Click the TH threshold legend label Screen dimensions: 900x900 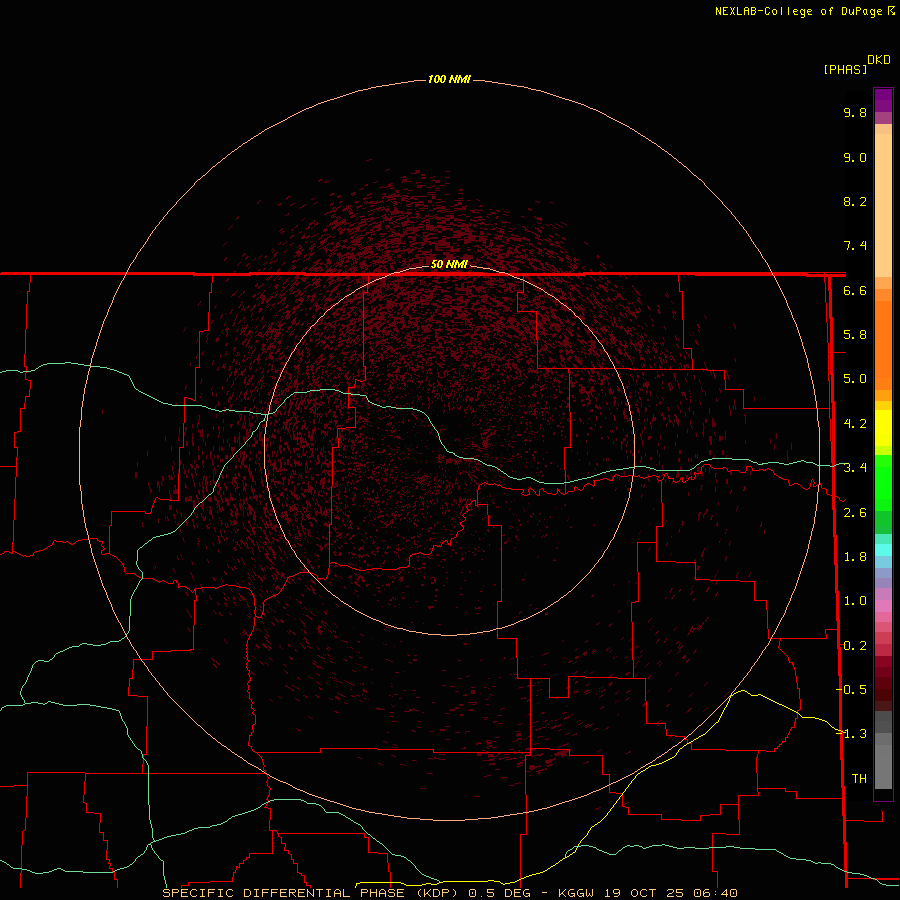pyautogui.click(x=859, y=779)
